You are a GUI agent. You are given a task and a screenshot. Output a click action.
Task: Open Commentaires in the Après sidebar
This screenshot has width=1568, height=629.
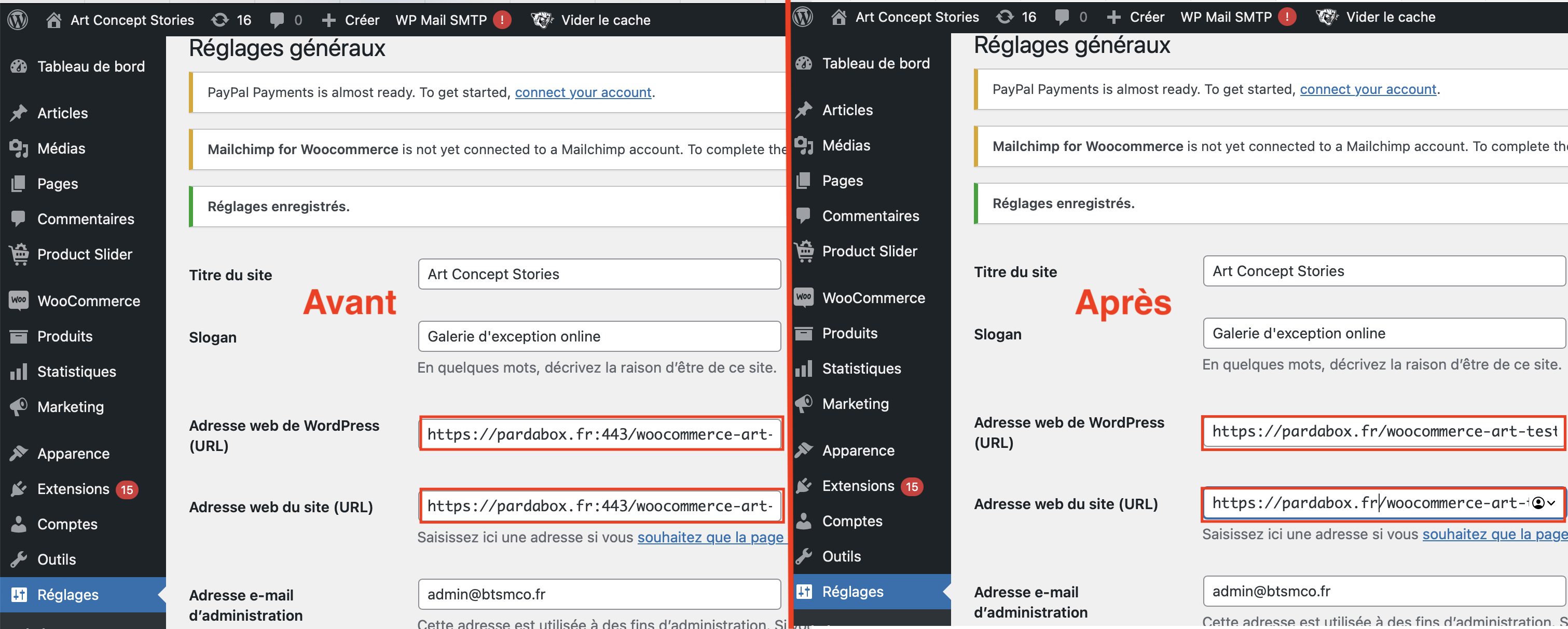[871, 215]
